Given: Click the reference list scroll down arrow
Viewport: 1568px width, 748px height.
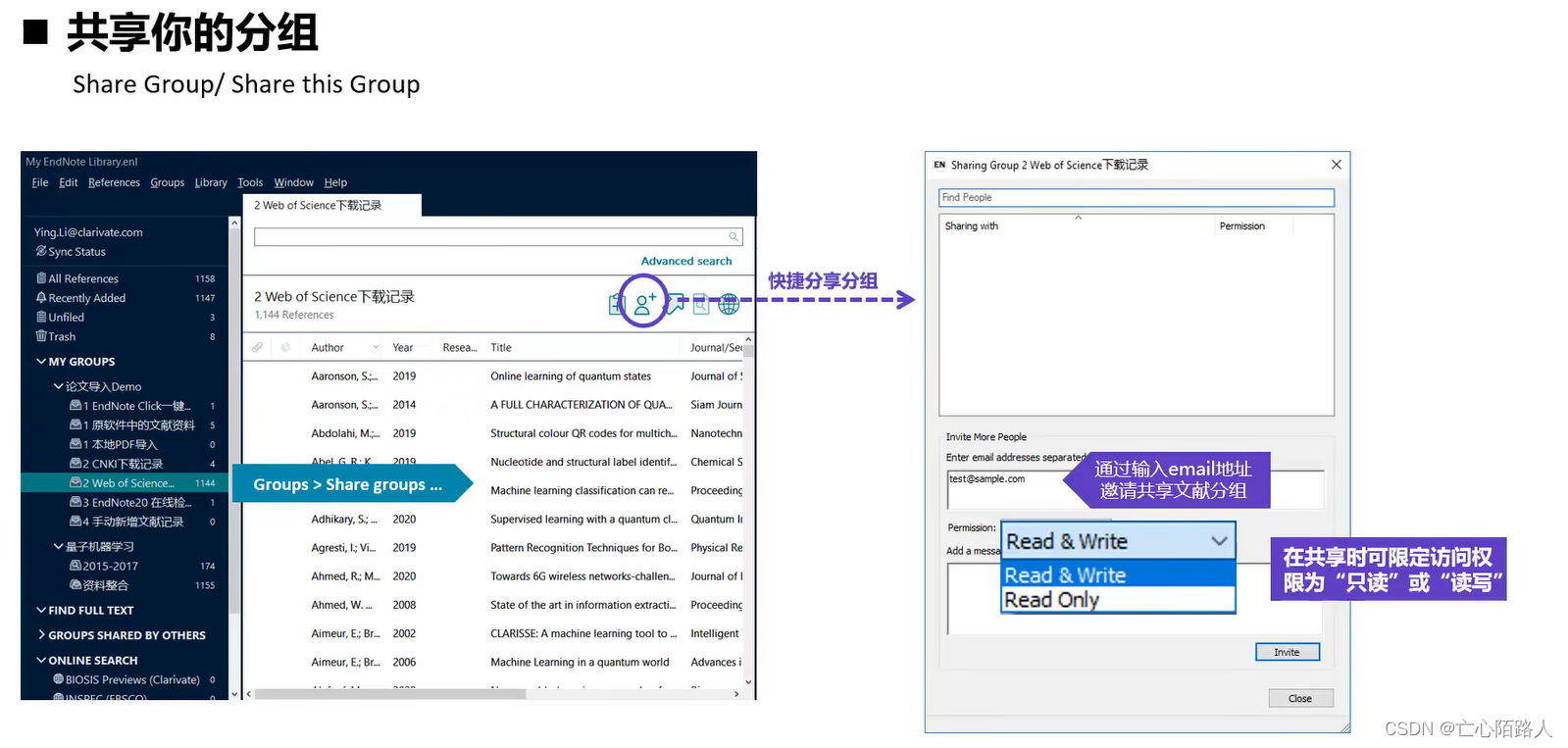Looking at the screenshot, I should coord(748,682).
